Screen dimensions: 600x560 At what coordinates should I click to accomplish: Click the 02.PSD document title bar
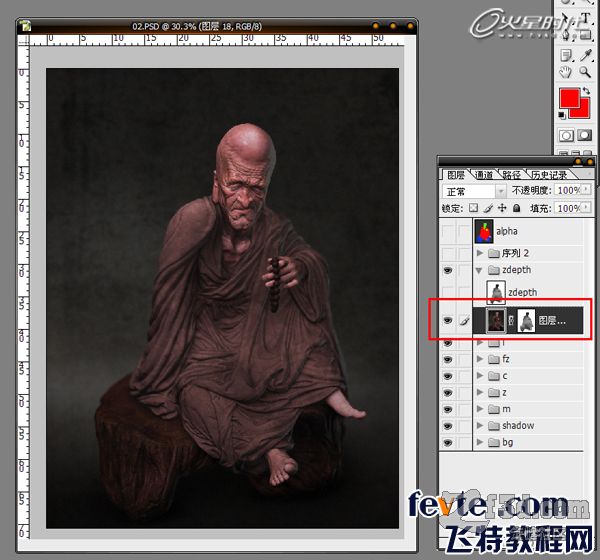[x=217, y=26]
